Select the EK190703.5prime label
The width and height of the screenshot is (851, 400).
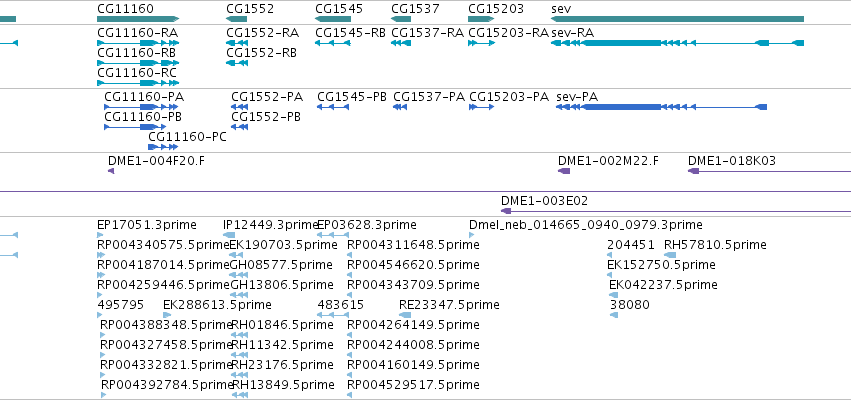[x=283, y=245]
